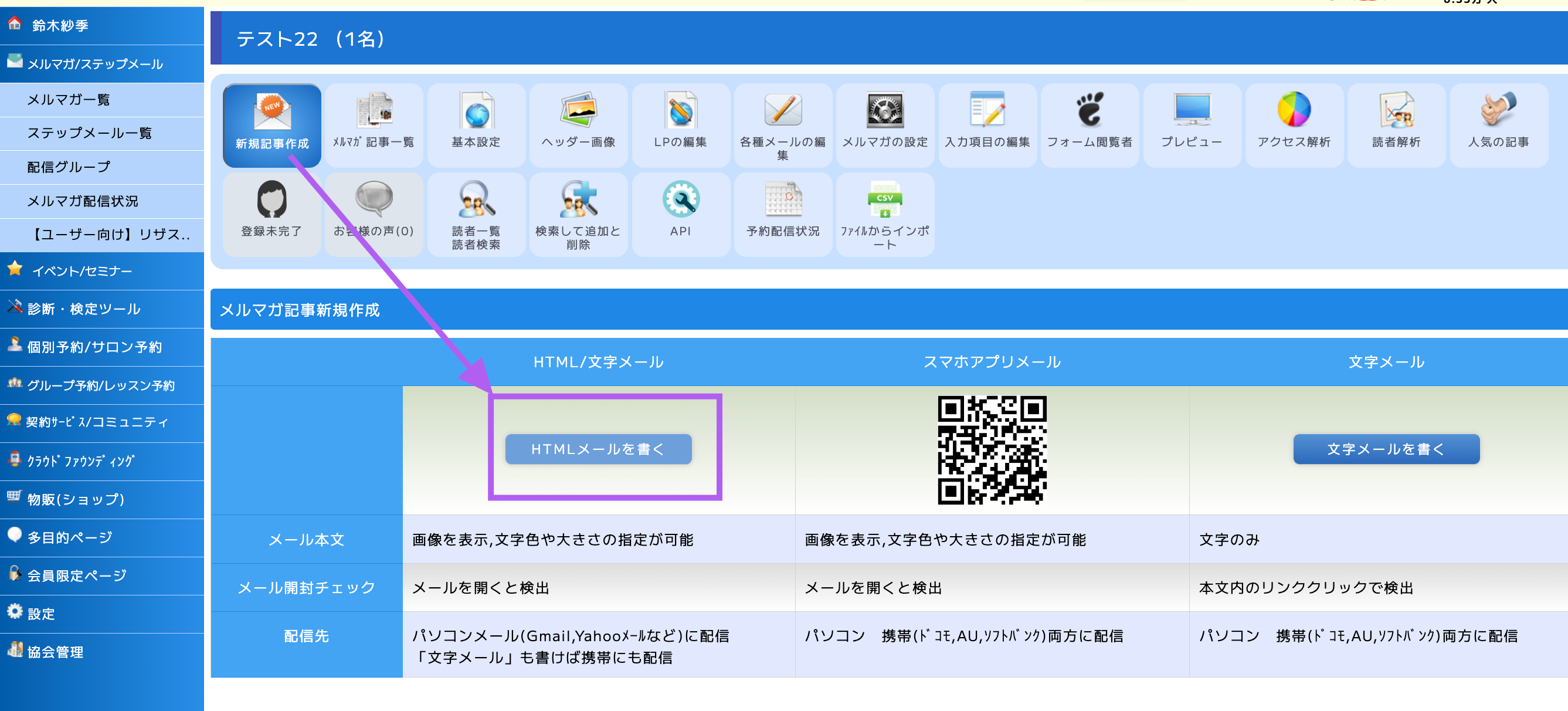Viewport: 1568px width, 711px height.
Task: Expand メルマガ/ステップメール sidebar section
Action: tap(96, 64)
